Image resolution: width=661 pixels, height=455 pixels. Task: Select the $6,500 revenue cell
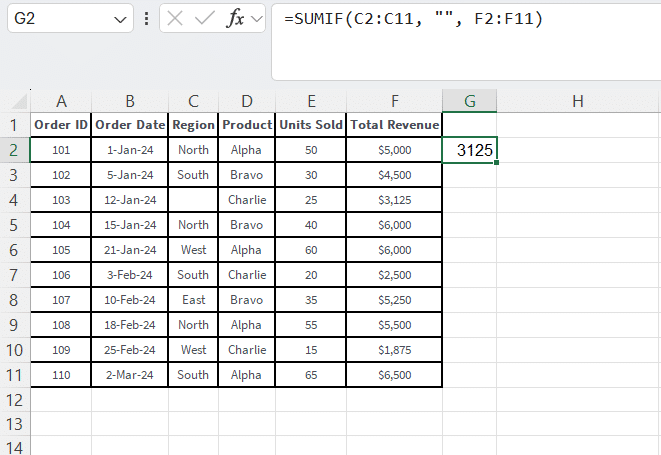tap(394, 375)
